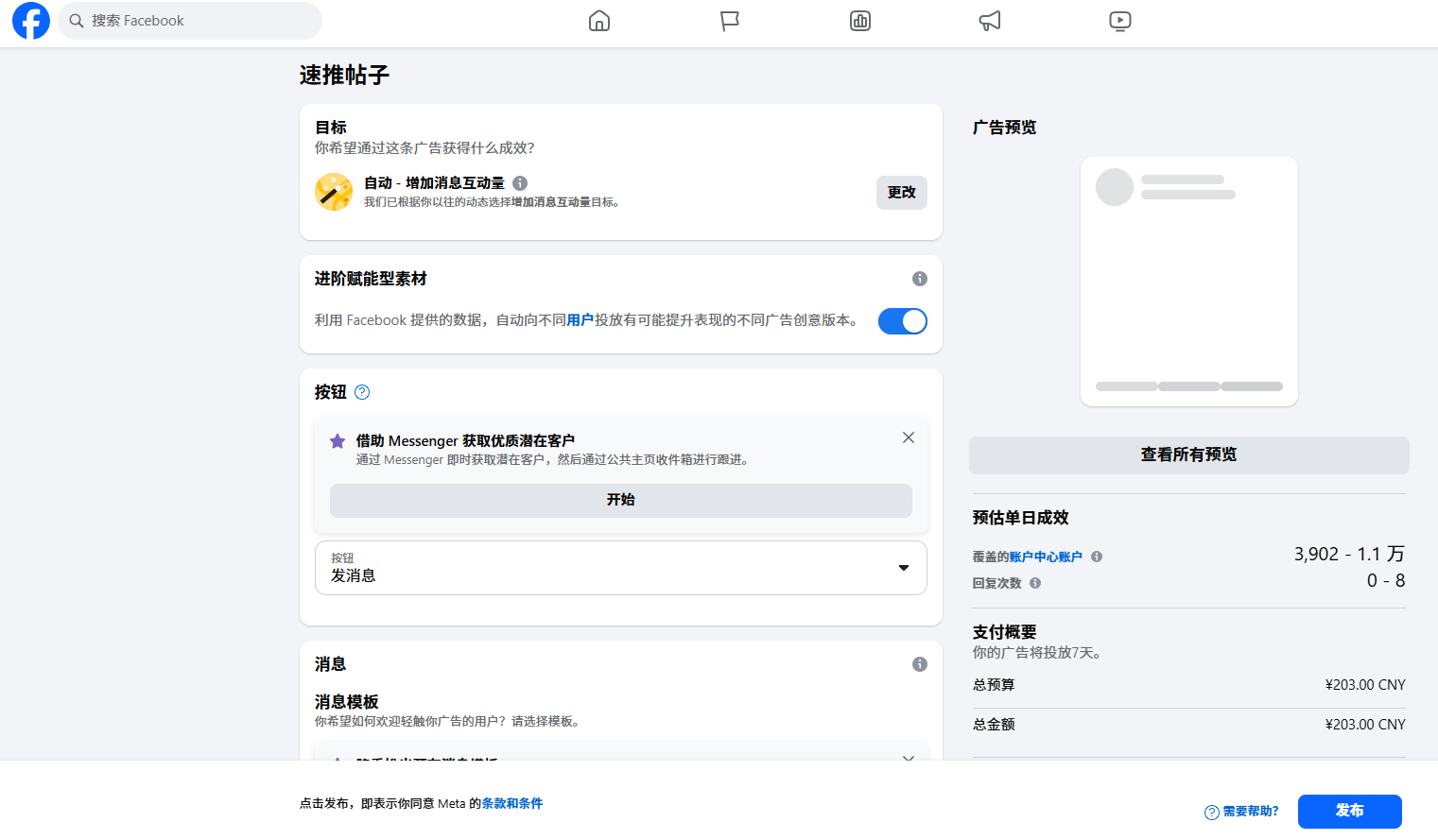Open the Home icon in top navigation
This screenshot has height=840, width=1438.
pyautogui.click(x=599, y=21)
